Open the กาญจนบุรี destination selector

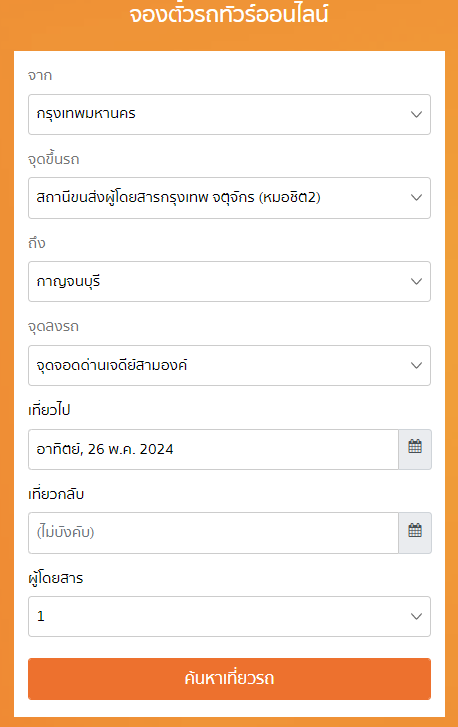(x=229, y=281)
